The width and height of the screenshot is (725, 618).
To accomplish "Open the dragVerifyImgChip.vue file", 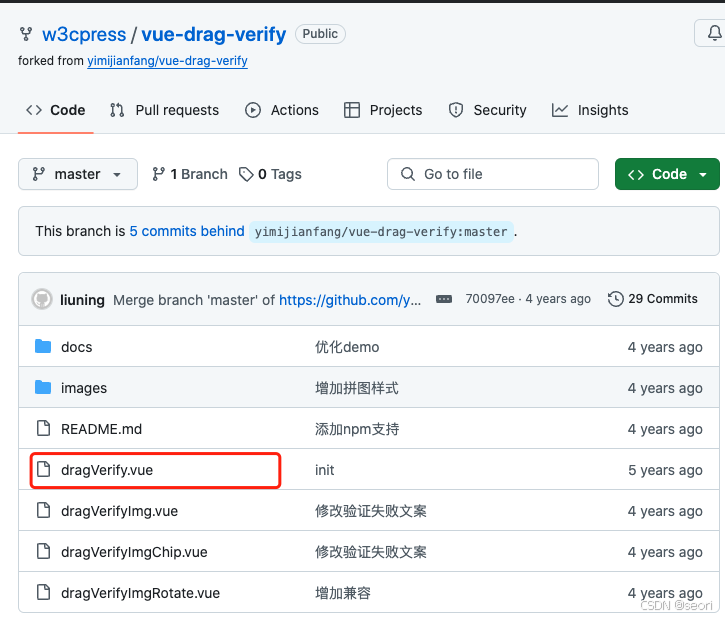I will point(134,552).
